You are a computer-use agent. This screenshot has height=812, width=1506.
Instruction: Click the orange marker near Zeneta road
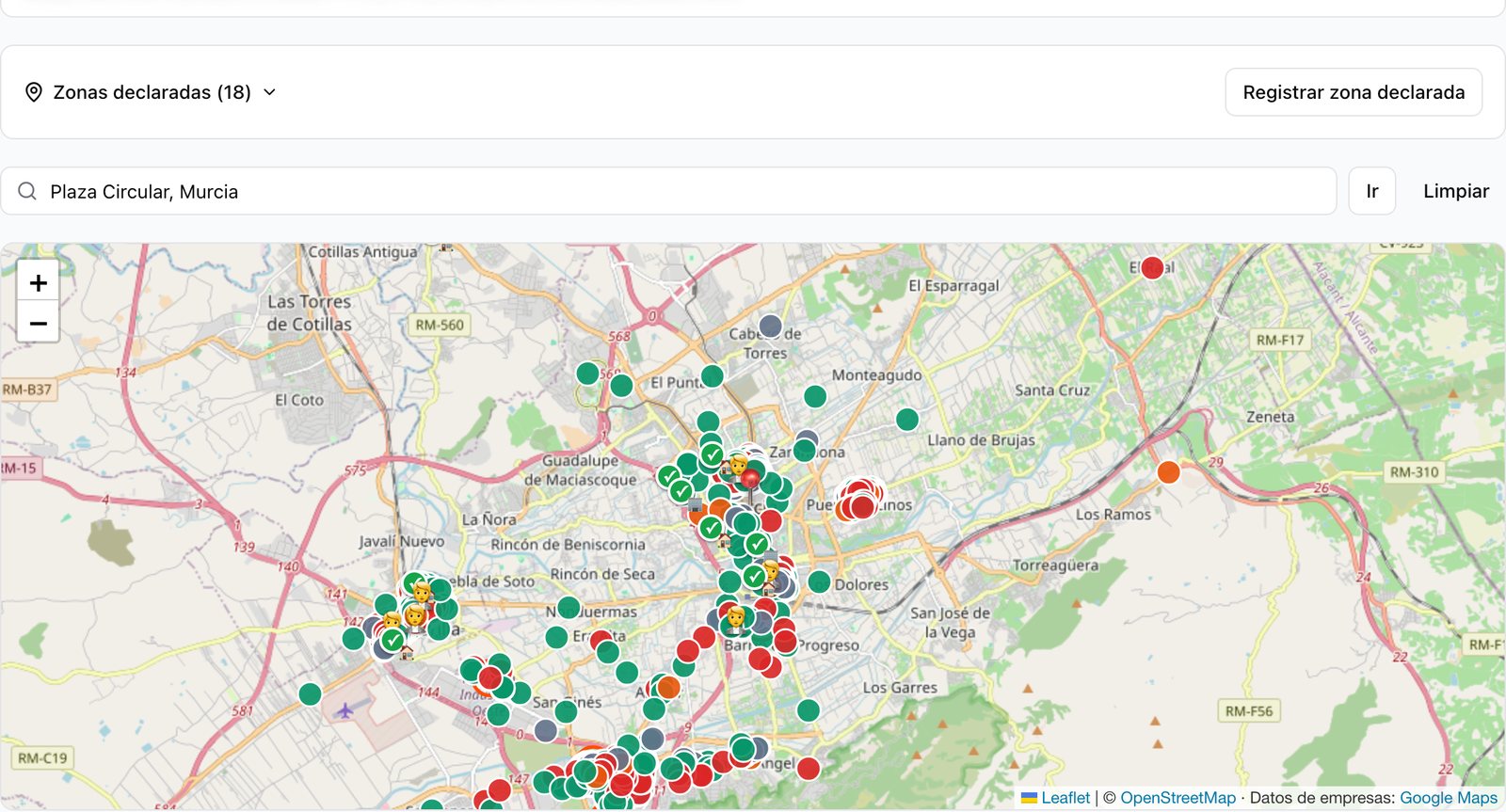coord(1168,472)
